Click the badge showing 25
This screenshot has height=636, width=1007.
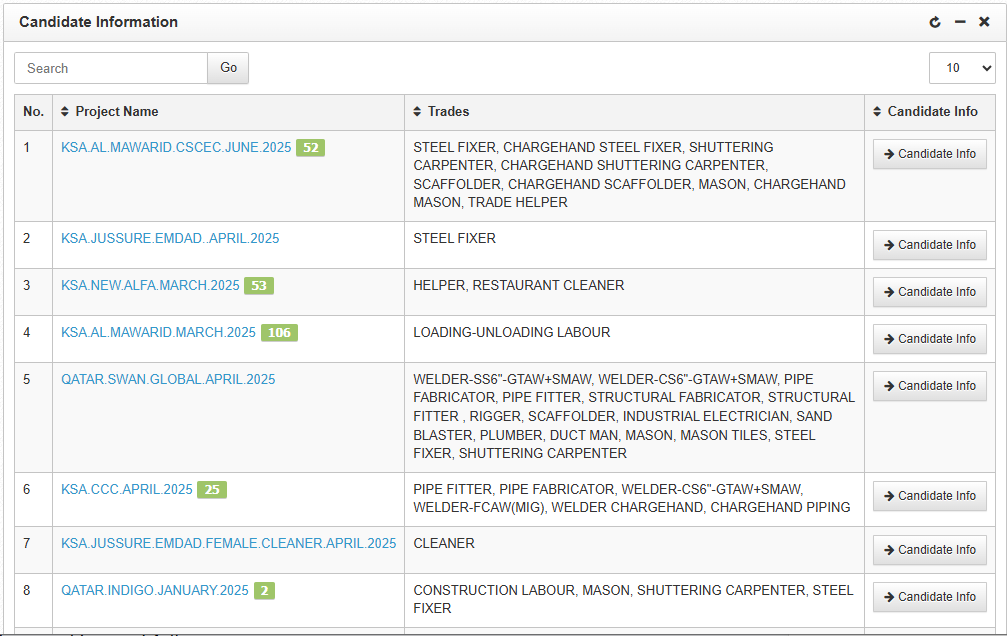(x=211, y=490)
